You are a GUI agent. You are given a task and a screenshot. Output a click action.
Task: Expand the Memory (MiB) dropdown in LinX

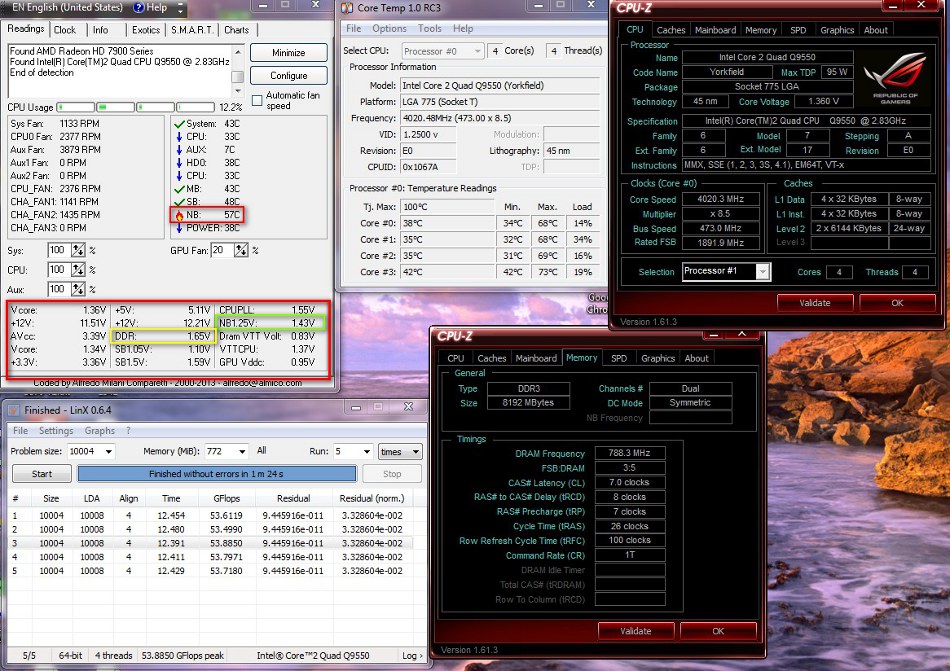(x=240, y=452)
